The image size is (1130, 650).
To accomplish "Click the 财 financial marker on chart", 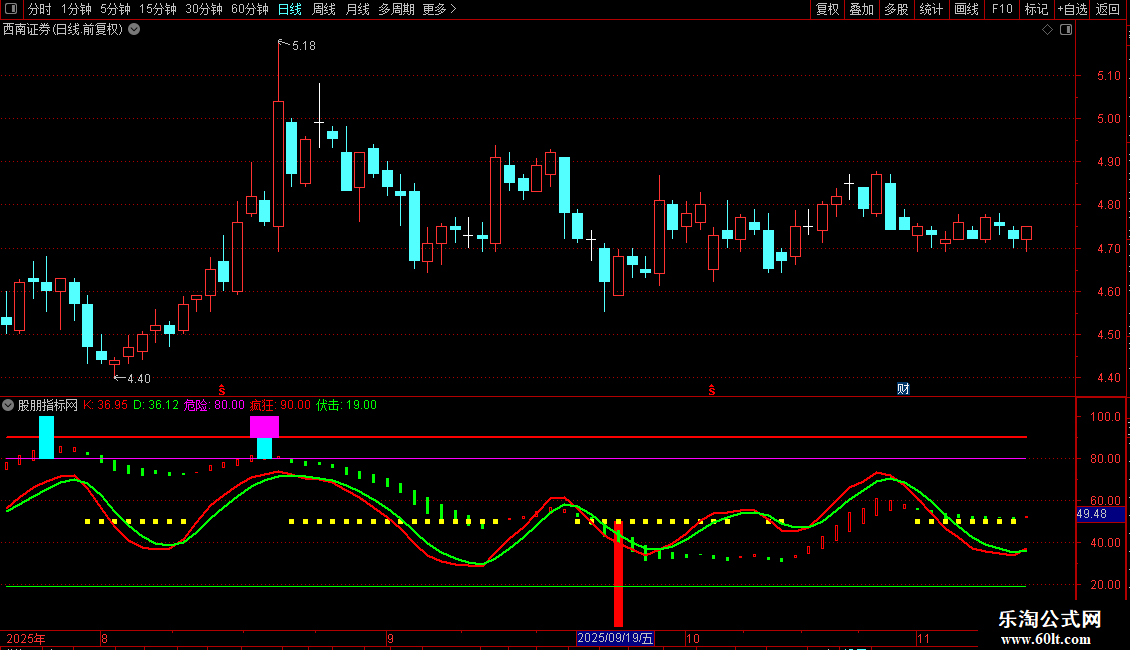I will [903, 389].
